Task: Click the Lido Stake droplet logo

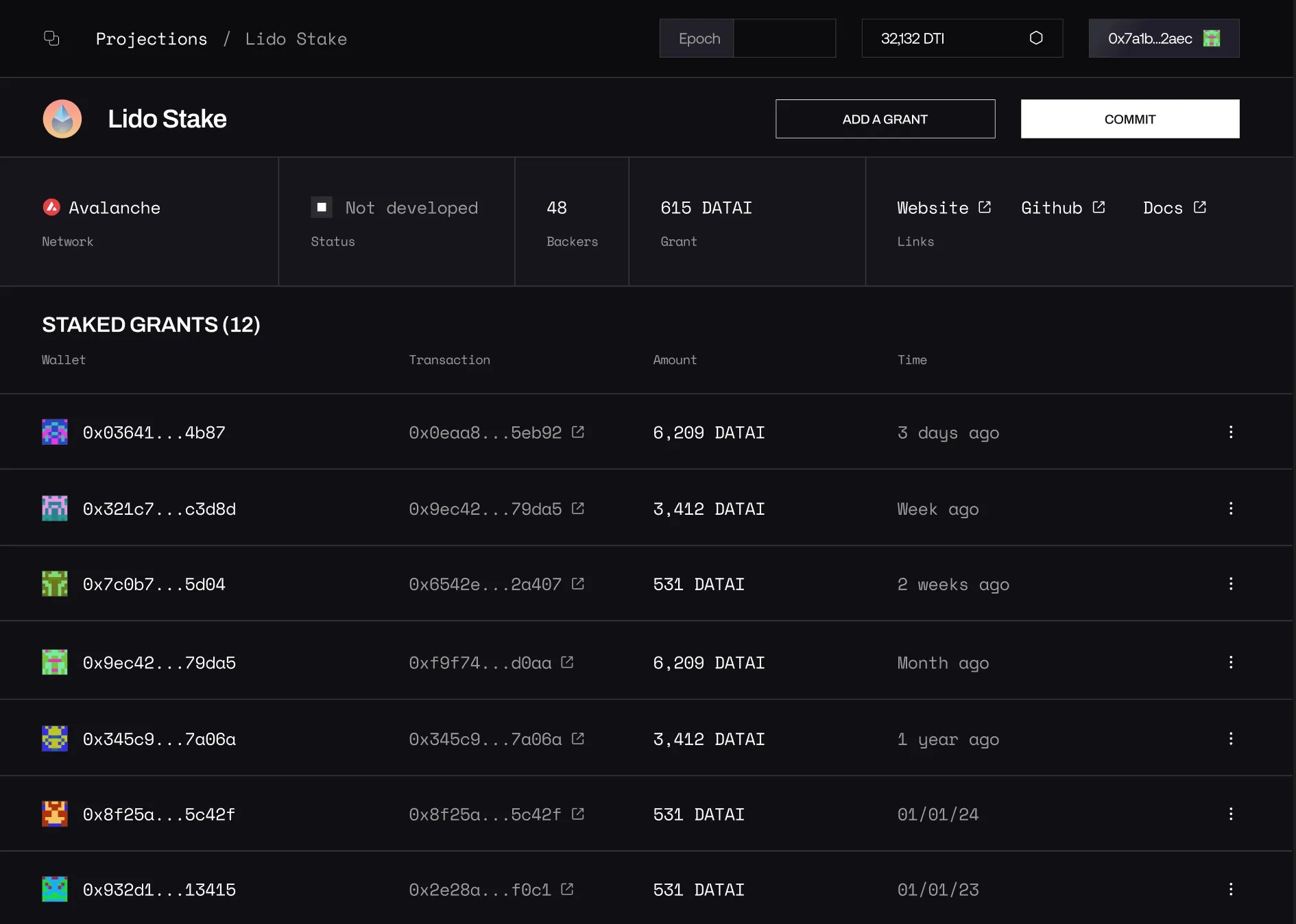Action: [x=62, y=119]
